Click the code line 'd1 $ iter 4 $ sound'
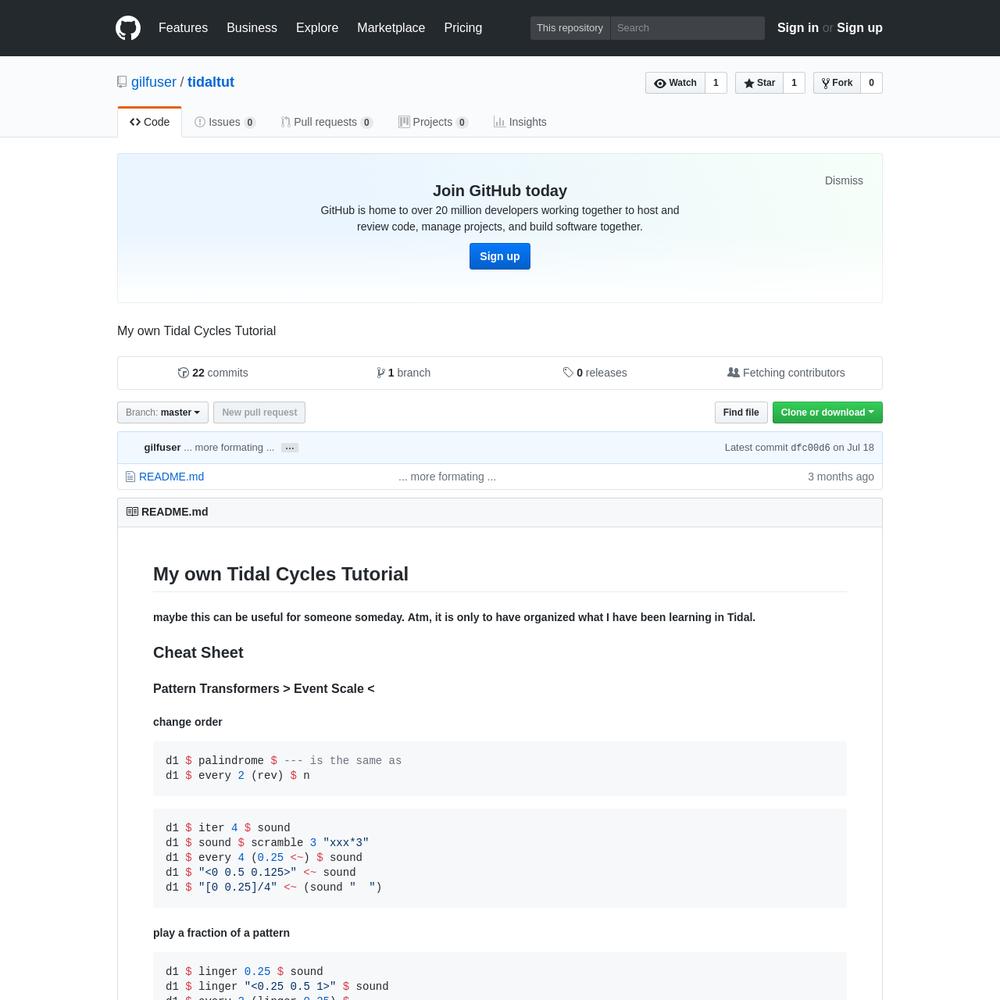Screen dimensions: 1000x1000 tap(228, 828)
